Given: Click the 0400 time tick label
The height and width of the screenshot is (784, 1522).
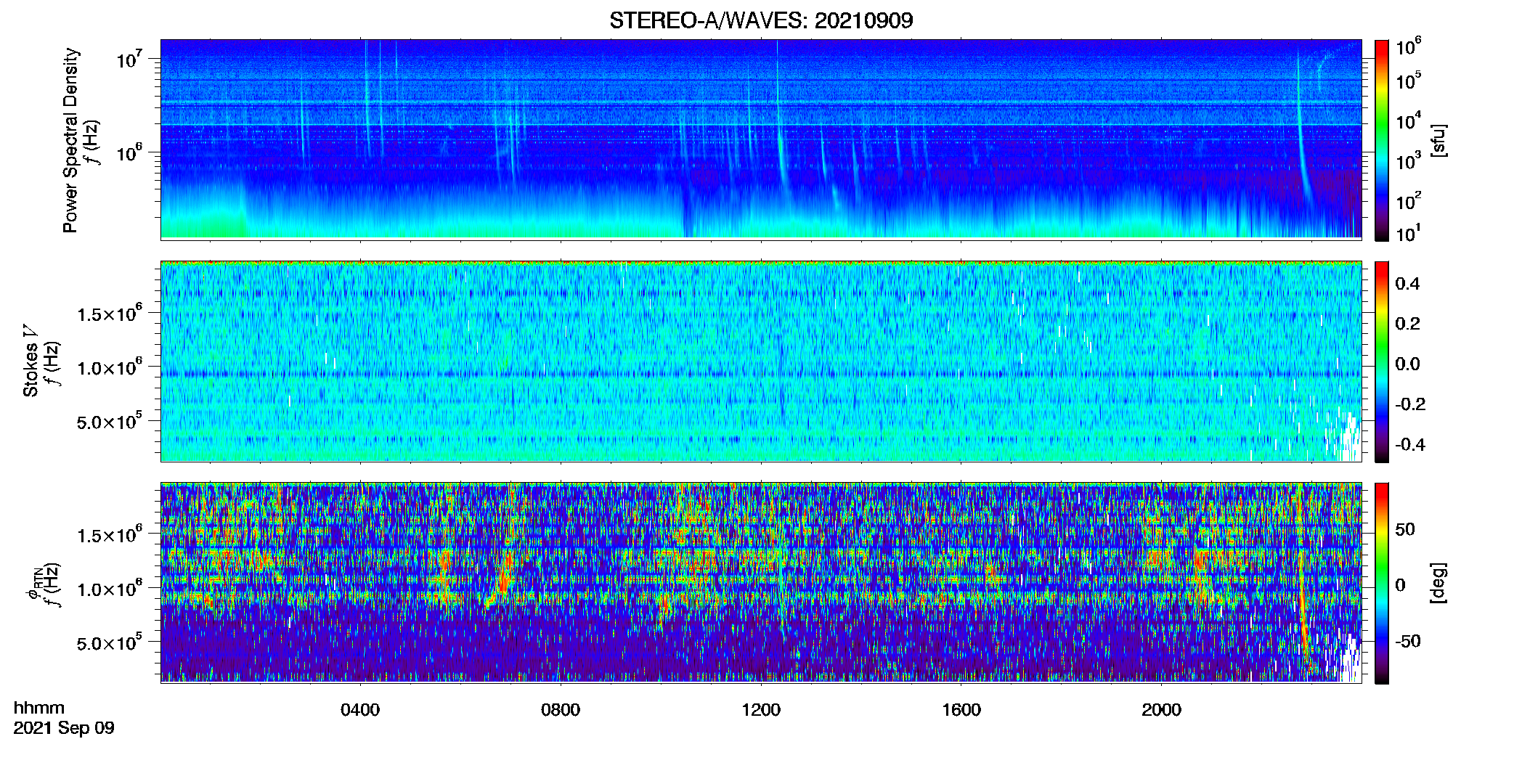Looking at the screenshot, I should 360,710.
